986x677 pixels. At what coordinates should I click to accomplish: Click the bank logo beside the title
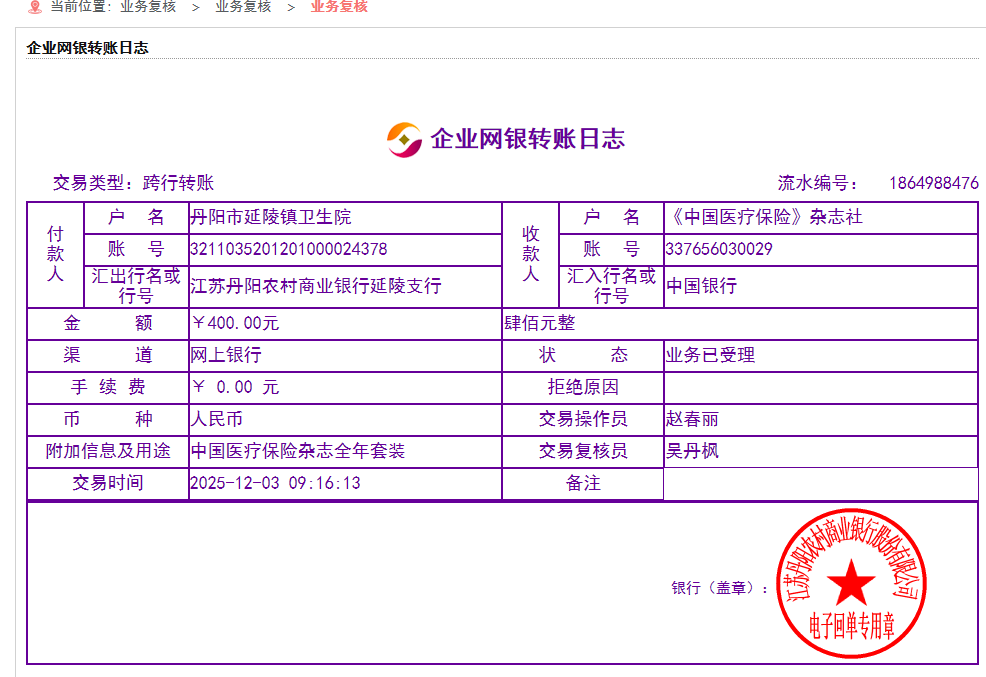pos(404,139)
